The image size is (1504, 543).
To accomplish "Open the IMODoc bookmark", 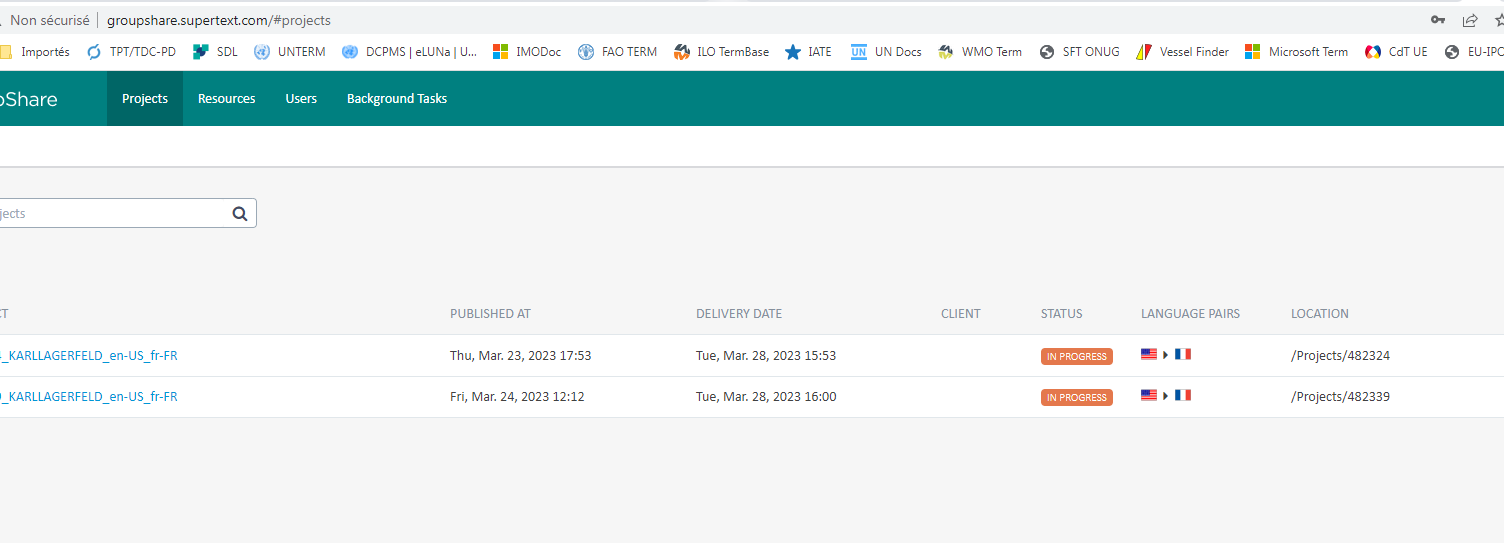I will (x=527, y=52).
